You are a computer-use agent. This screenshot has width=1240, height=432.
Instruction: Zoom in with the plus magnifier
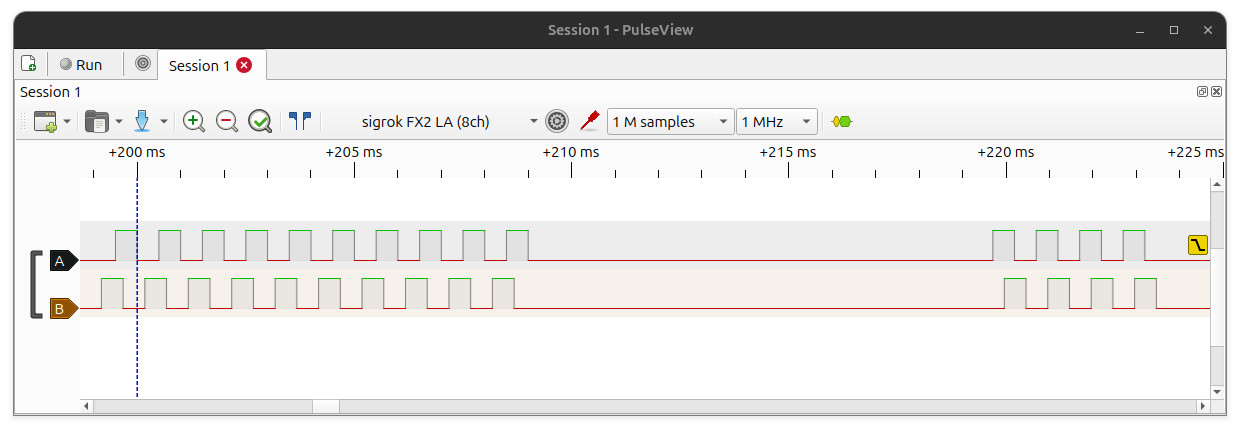point(194,122)
